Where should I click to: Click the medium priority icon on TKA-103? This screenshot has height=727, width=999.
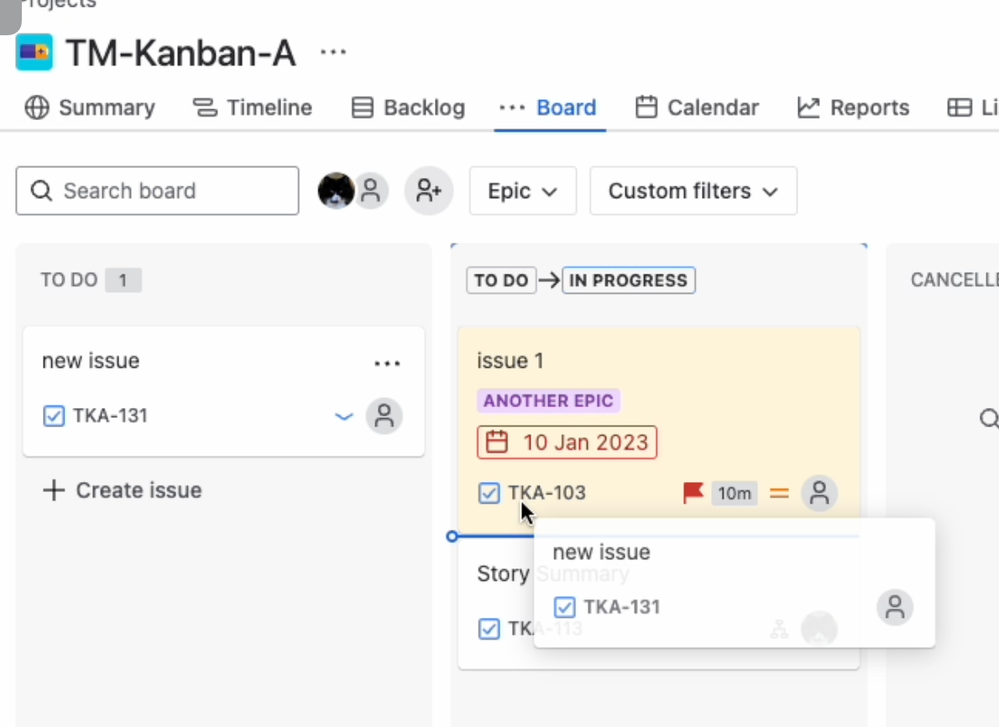779,493
